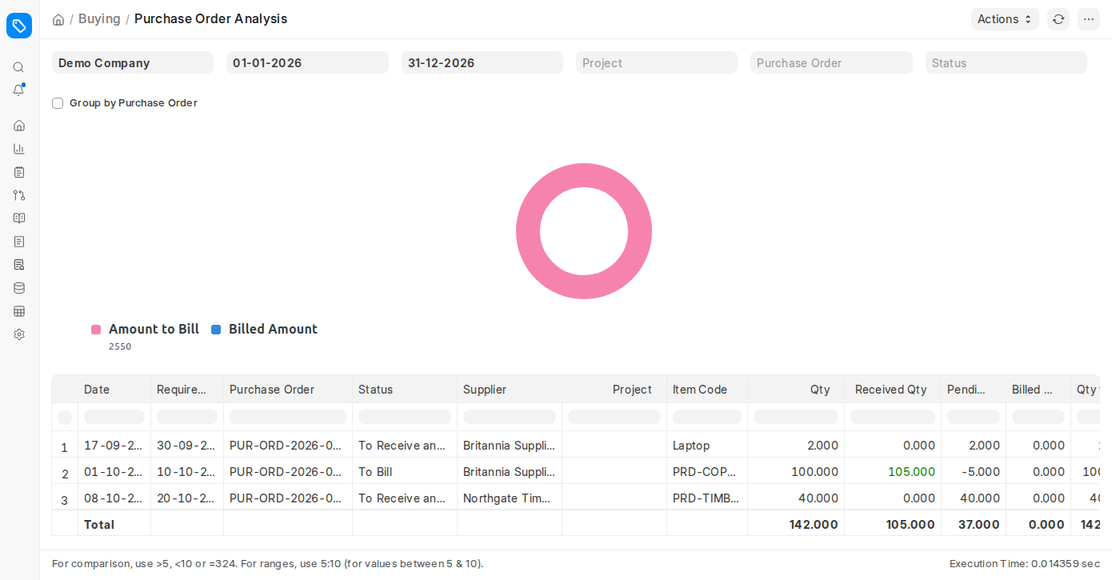Click the home icon in the breadcrumb
Image resolution: width=1120 pixels, height=580 pixels.
click(x=59, y=19)
